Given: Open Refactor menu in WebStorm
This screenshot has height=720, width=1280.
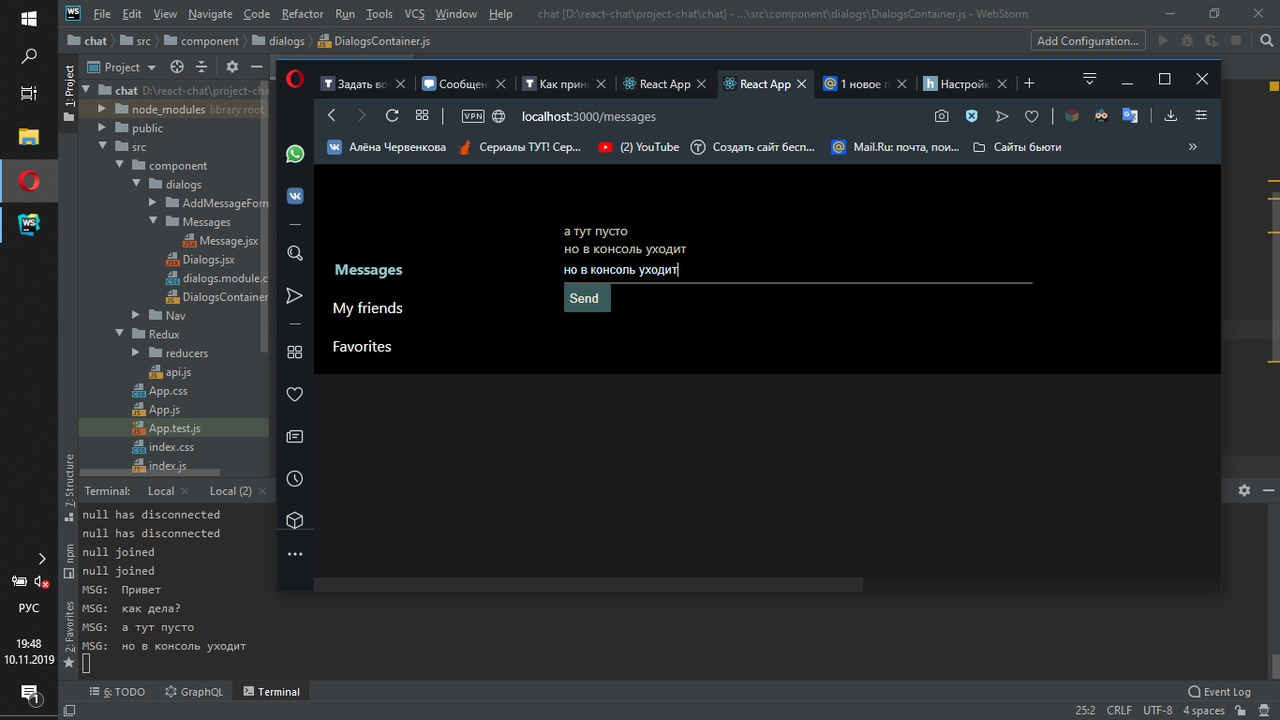Looking at the screenshot, I should point(302,14).
